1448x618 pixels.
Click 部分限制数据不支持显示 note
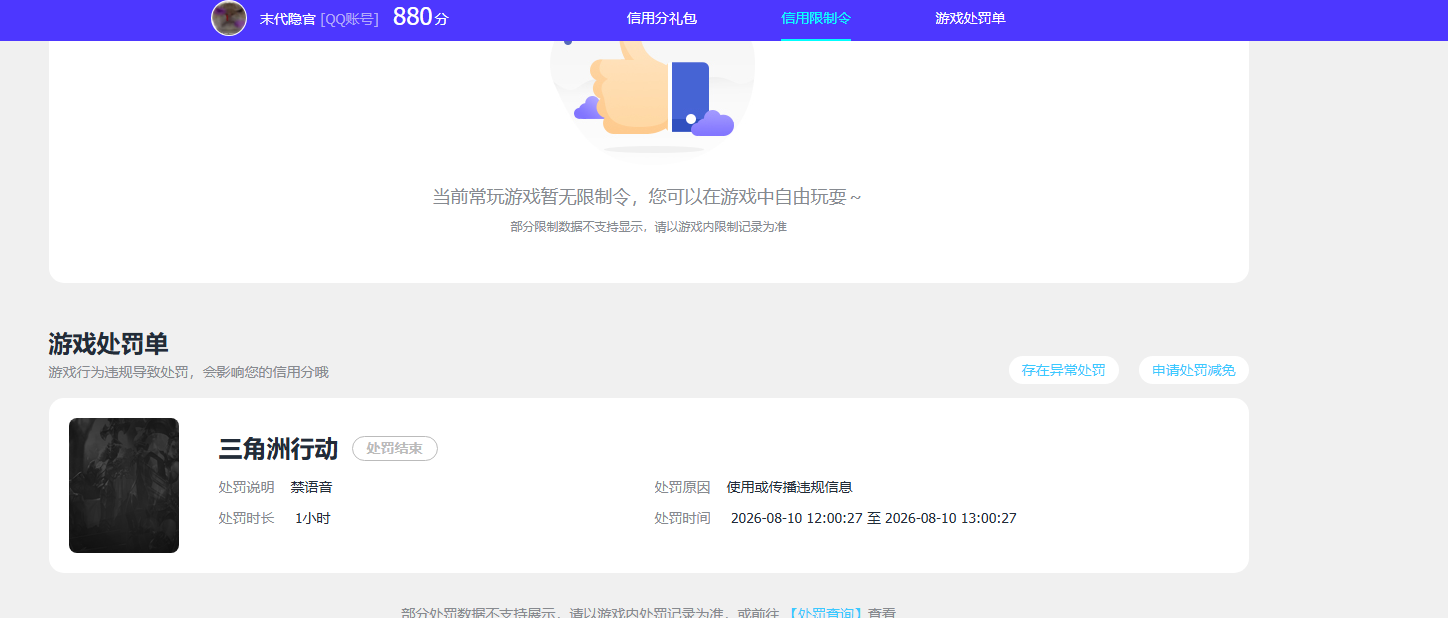[x=648, y=227]
